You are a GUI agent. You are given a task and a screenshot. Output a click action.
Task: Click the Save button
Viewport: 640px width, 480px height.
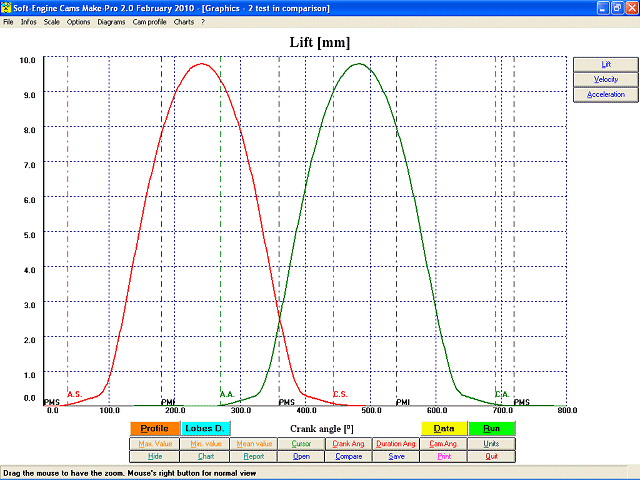396,456
